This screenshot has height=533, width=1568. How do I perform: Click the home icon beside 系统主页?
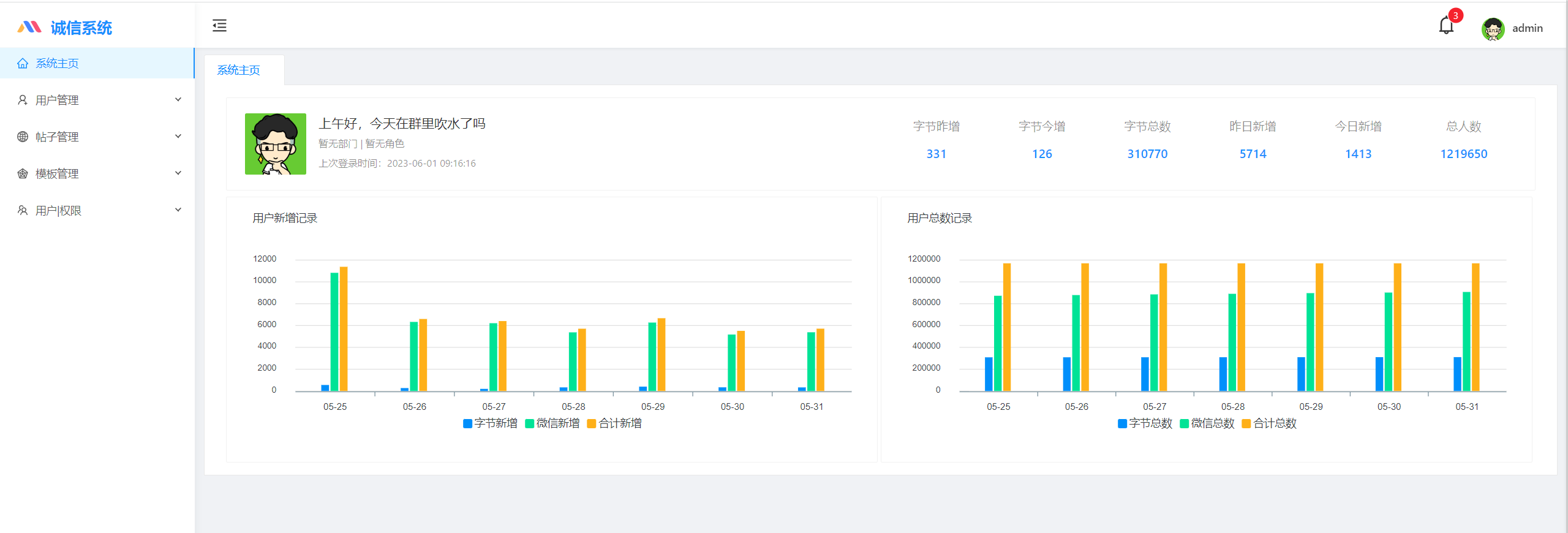pos(23,64)
